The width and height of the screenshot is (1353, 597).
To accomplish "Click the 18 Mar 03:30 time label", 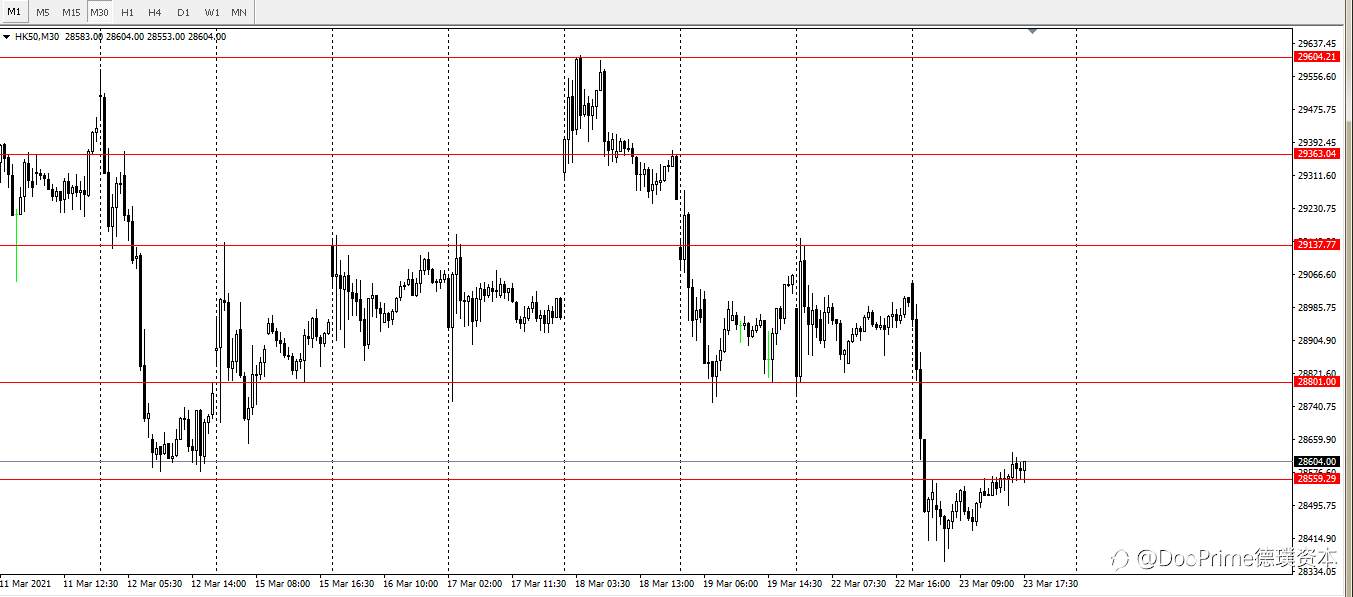I will [602, 583].
